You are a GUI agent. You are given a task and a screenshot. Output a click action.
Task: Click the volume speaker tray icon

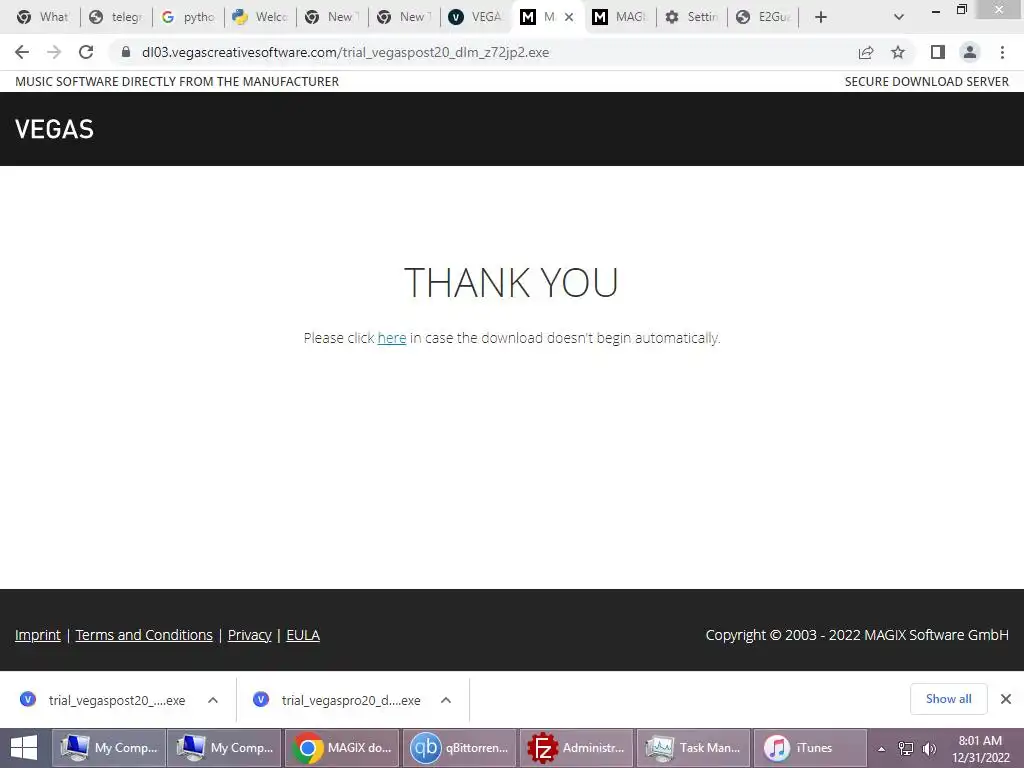point(929,749)
